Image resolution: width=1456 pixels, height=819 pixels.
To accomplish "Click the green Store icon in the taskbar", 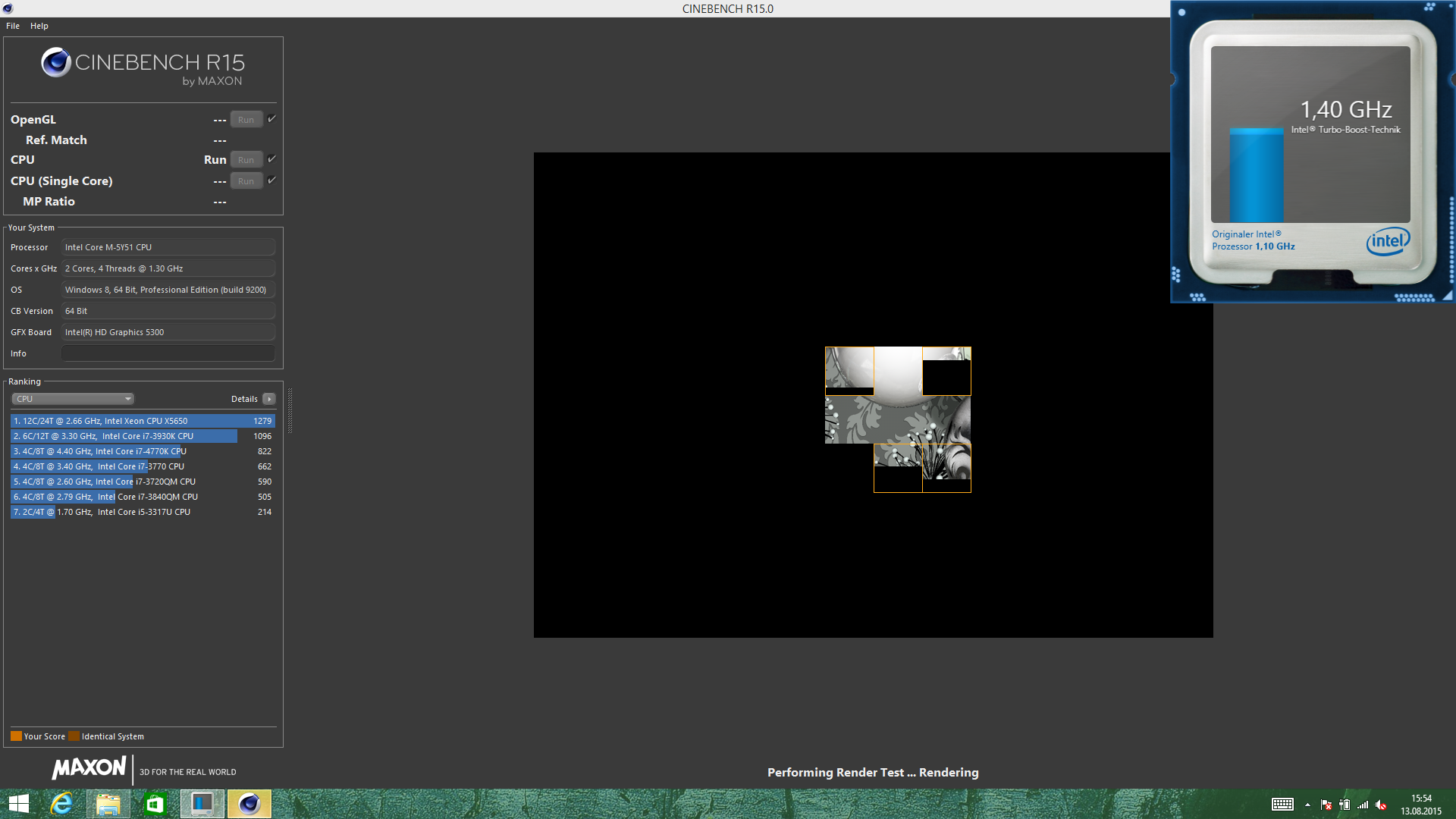I will [155, 804].
